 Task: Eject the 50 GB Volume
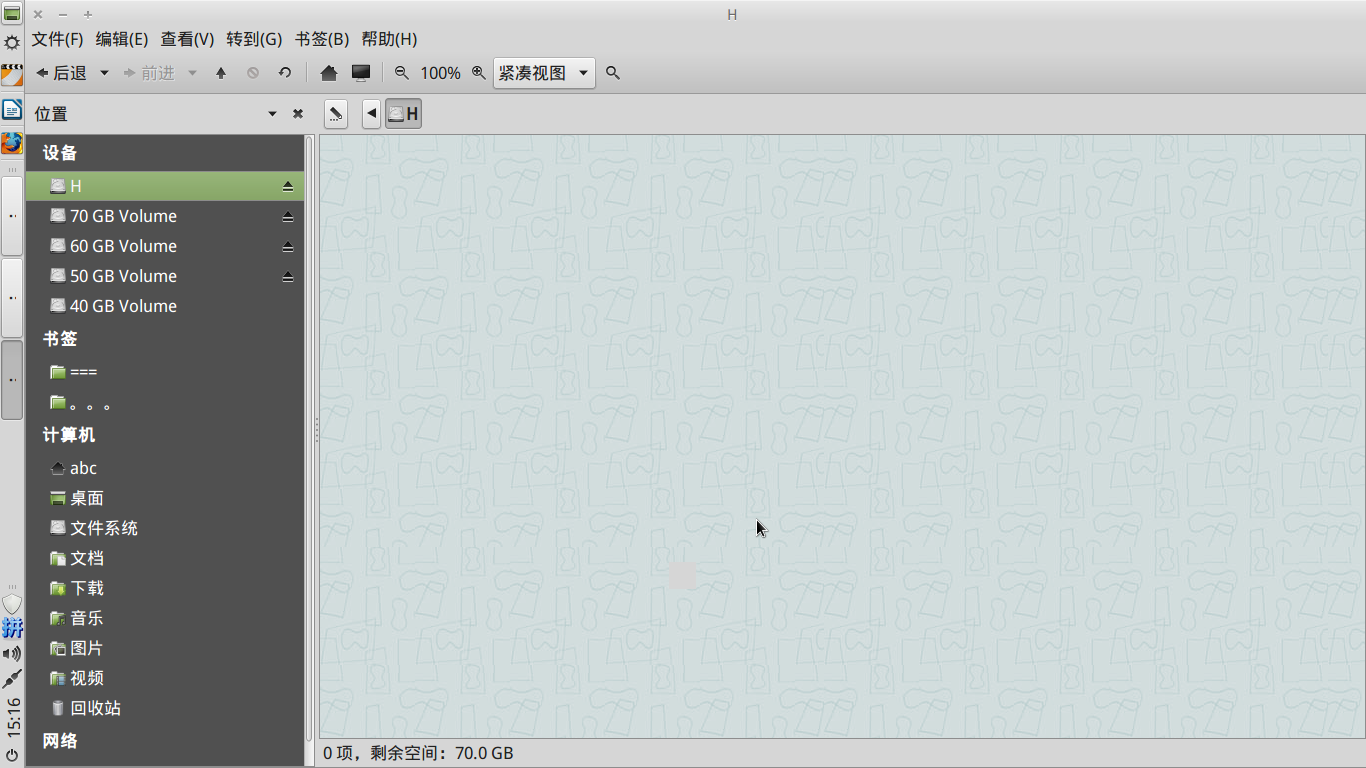288,277
